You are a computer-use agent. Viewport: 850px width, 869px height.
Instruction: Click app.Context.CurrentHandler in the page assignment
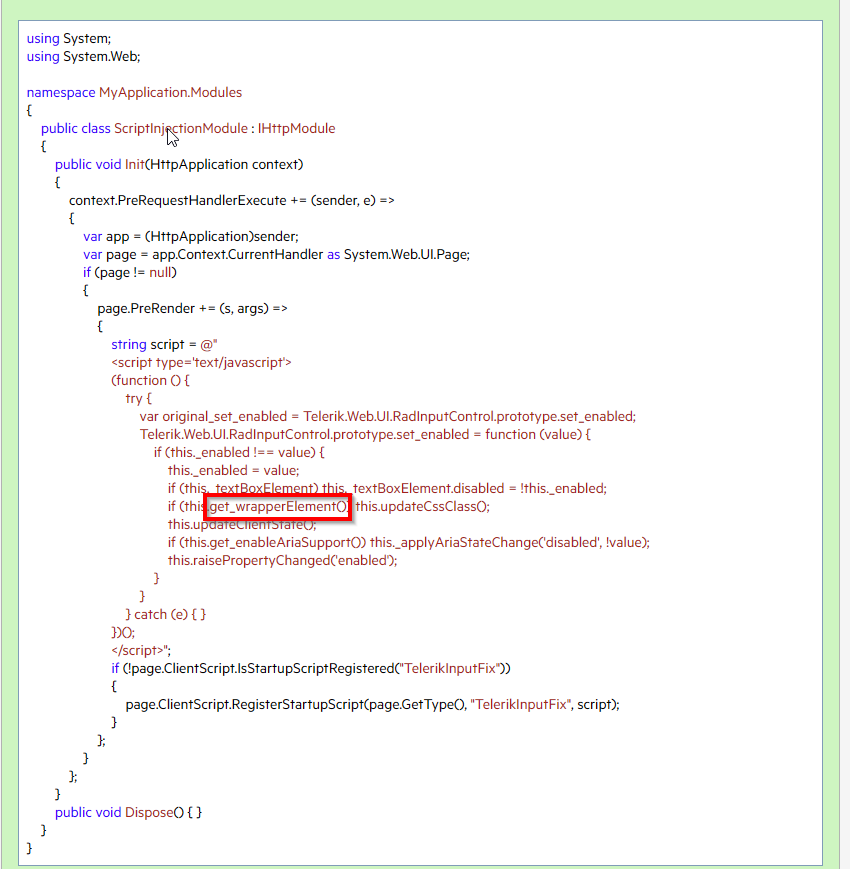click(237, 254)
